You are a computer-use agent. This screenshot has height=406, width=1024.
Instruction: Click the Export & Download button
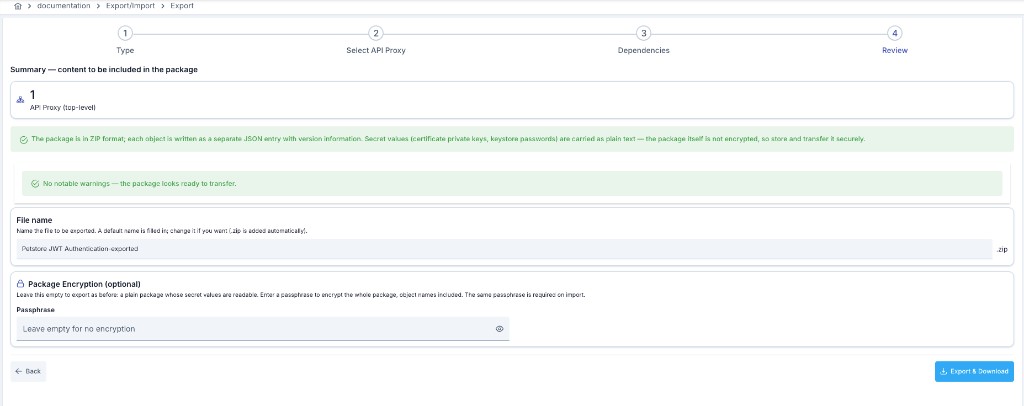point(974,371)
